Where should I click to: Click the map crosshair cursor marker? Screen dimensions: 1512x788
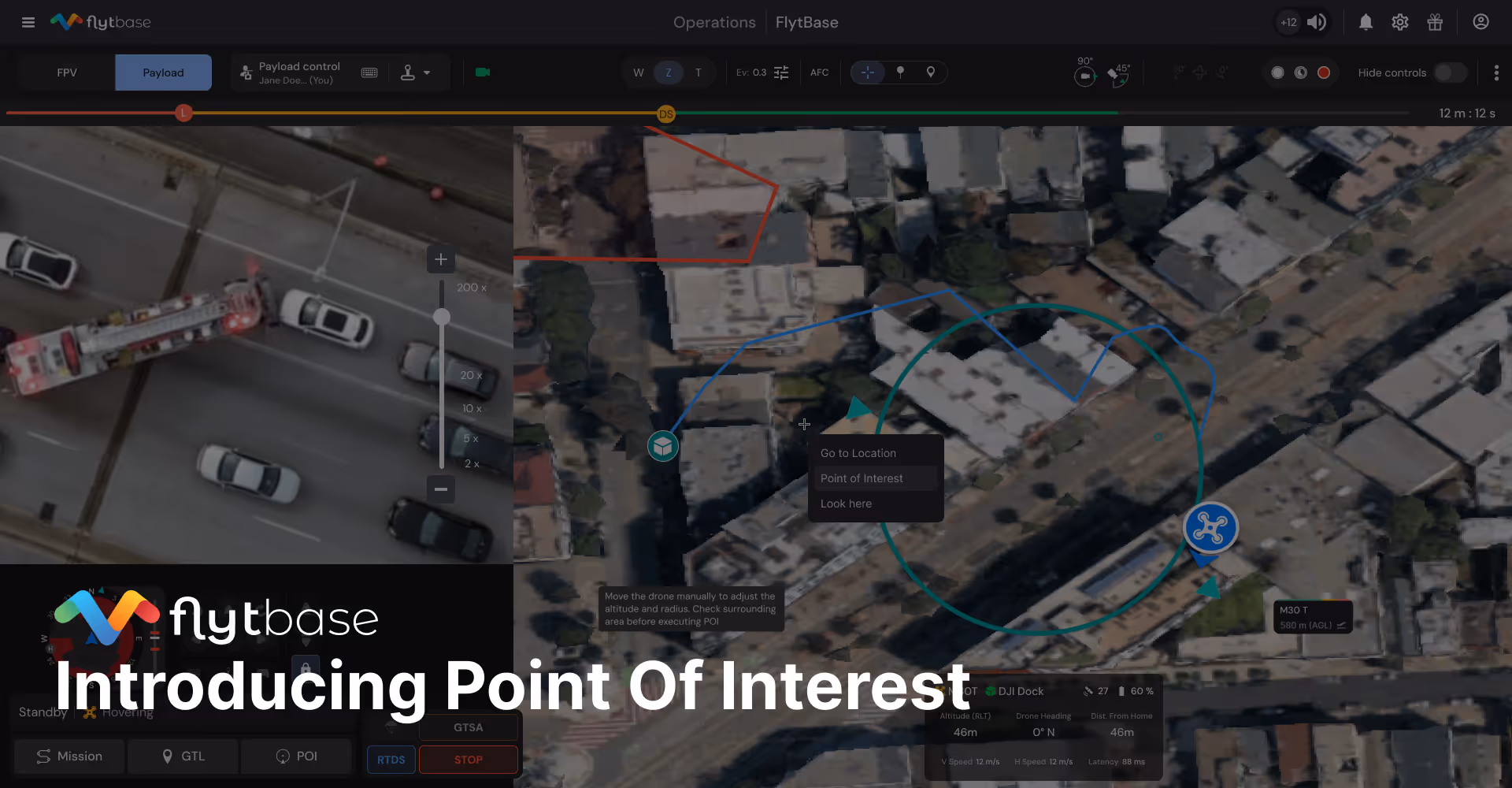[804, 424]
